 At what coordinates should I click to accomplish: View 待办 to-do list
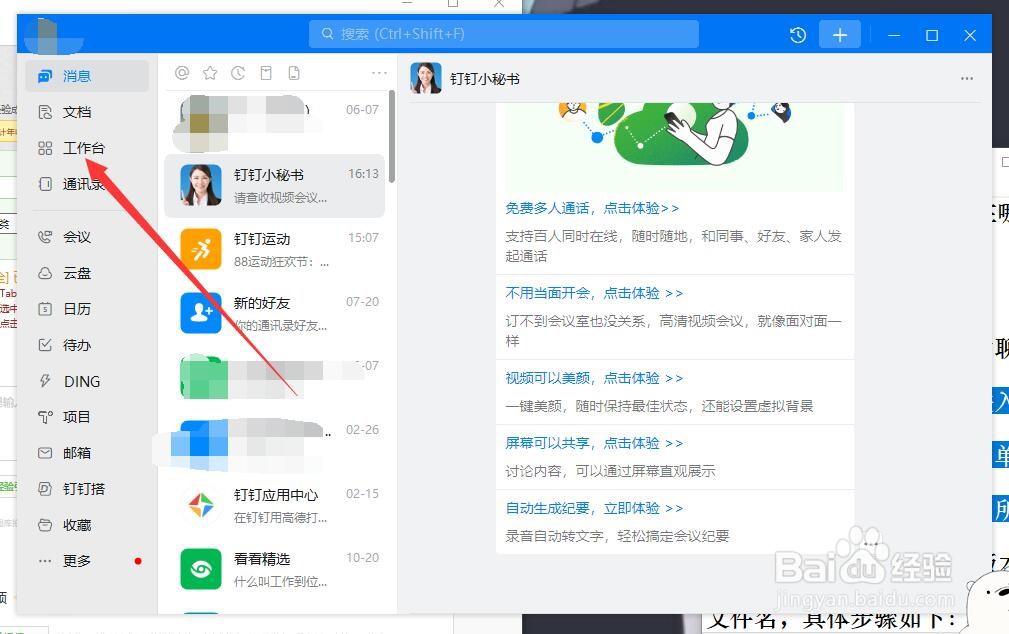(75, 345)
